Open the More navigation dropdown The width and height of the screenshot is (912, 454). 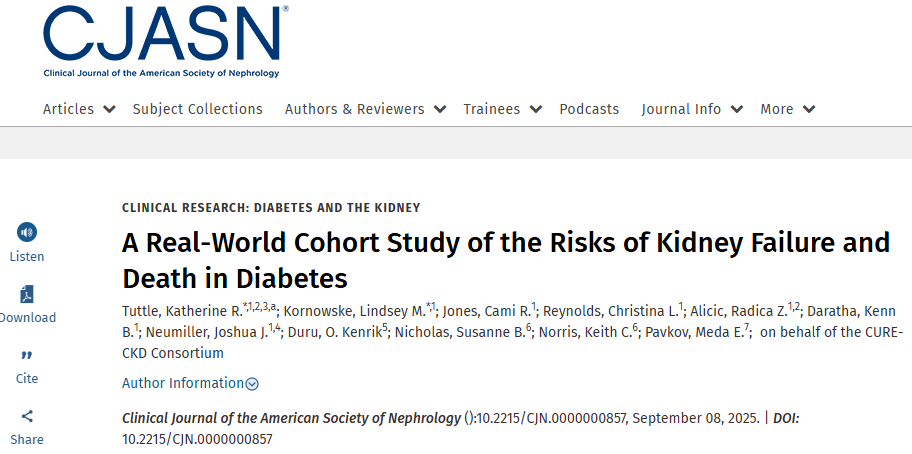[809, 109]
